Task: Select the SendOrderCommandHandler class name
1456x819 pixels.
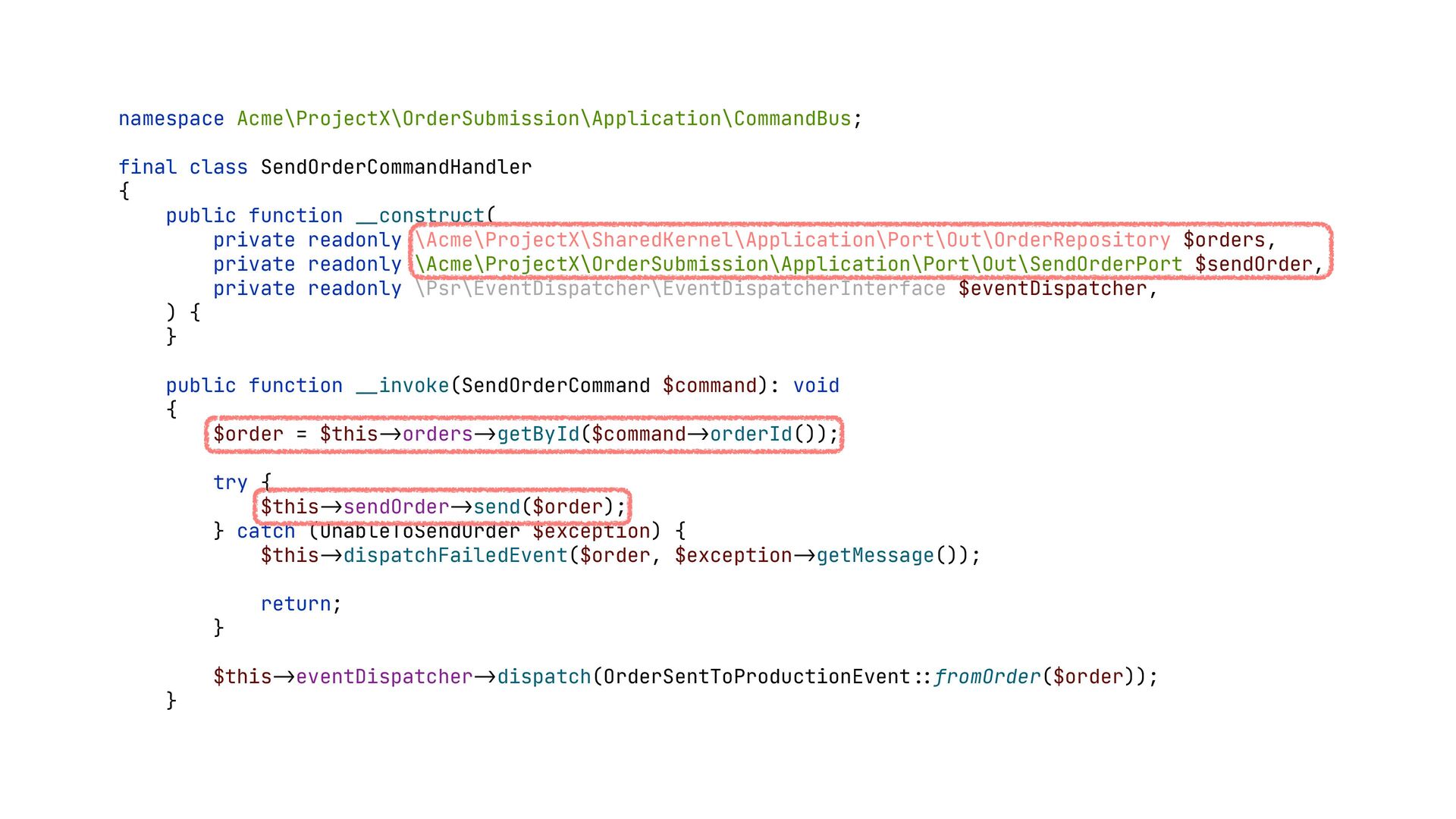Action: [x=396, y=167]
